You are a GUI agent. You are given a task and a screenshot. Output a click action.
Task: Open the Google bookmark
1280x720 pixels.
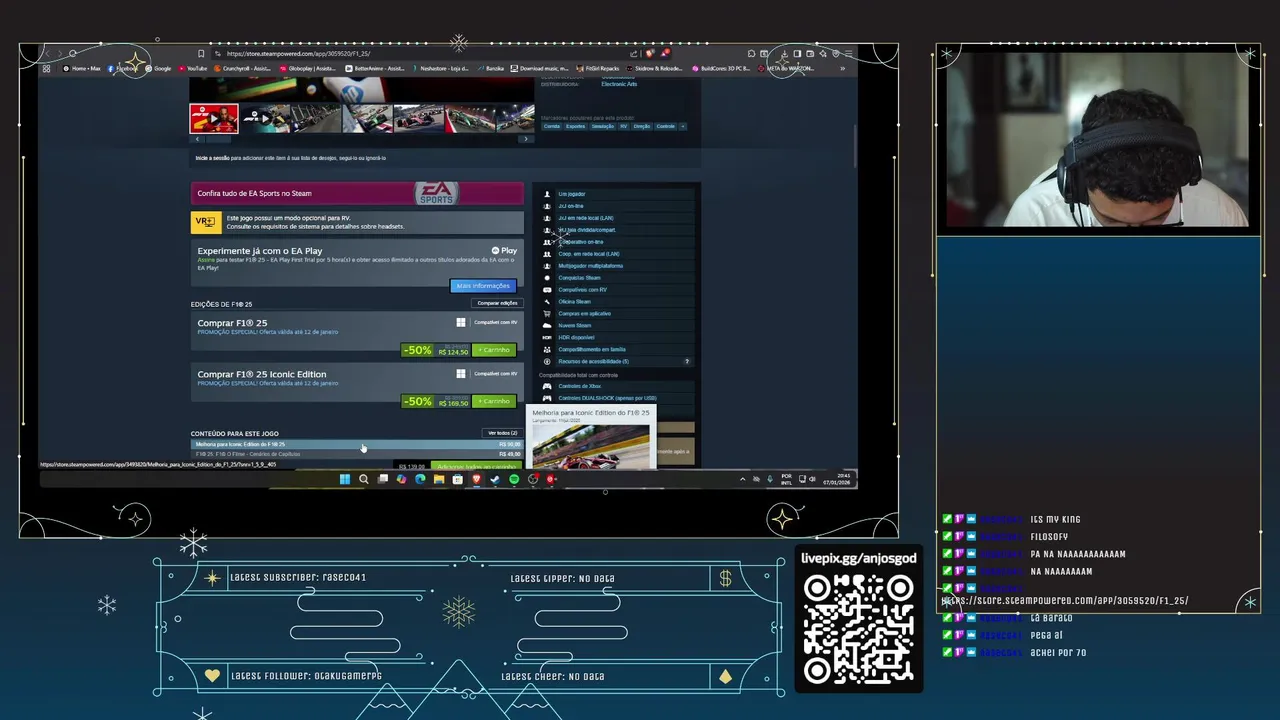pos(158,68)
